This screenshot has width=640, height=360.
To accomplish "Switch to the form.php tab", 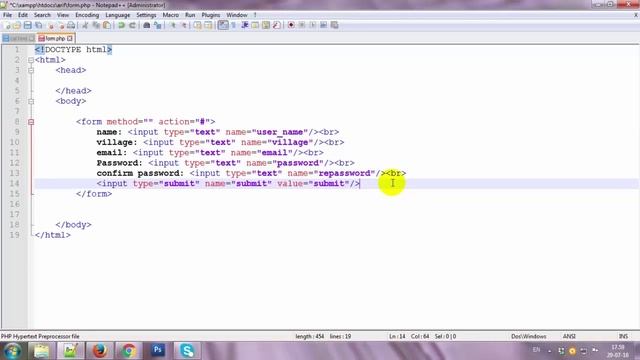I will tap(55, 38).
